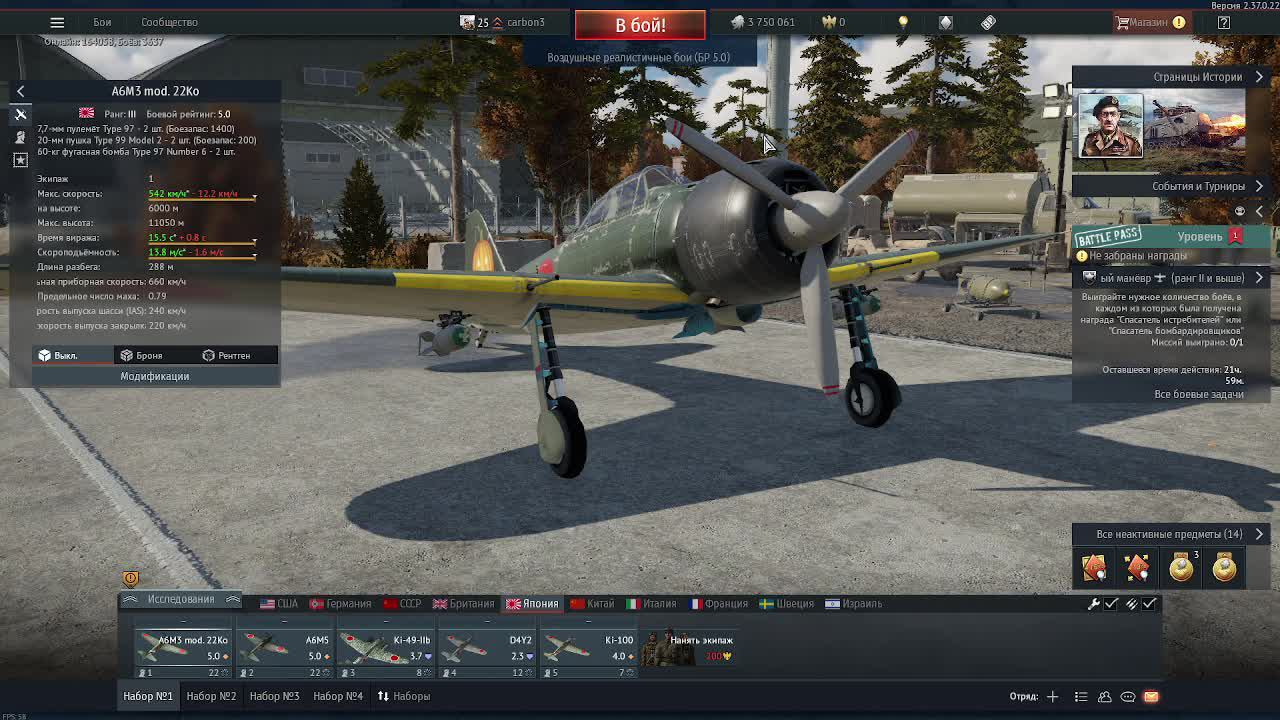Select the gold medal item with count 3
The height and width of the screenshot is (720, 1280).
tap(1181, 568)
